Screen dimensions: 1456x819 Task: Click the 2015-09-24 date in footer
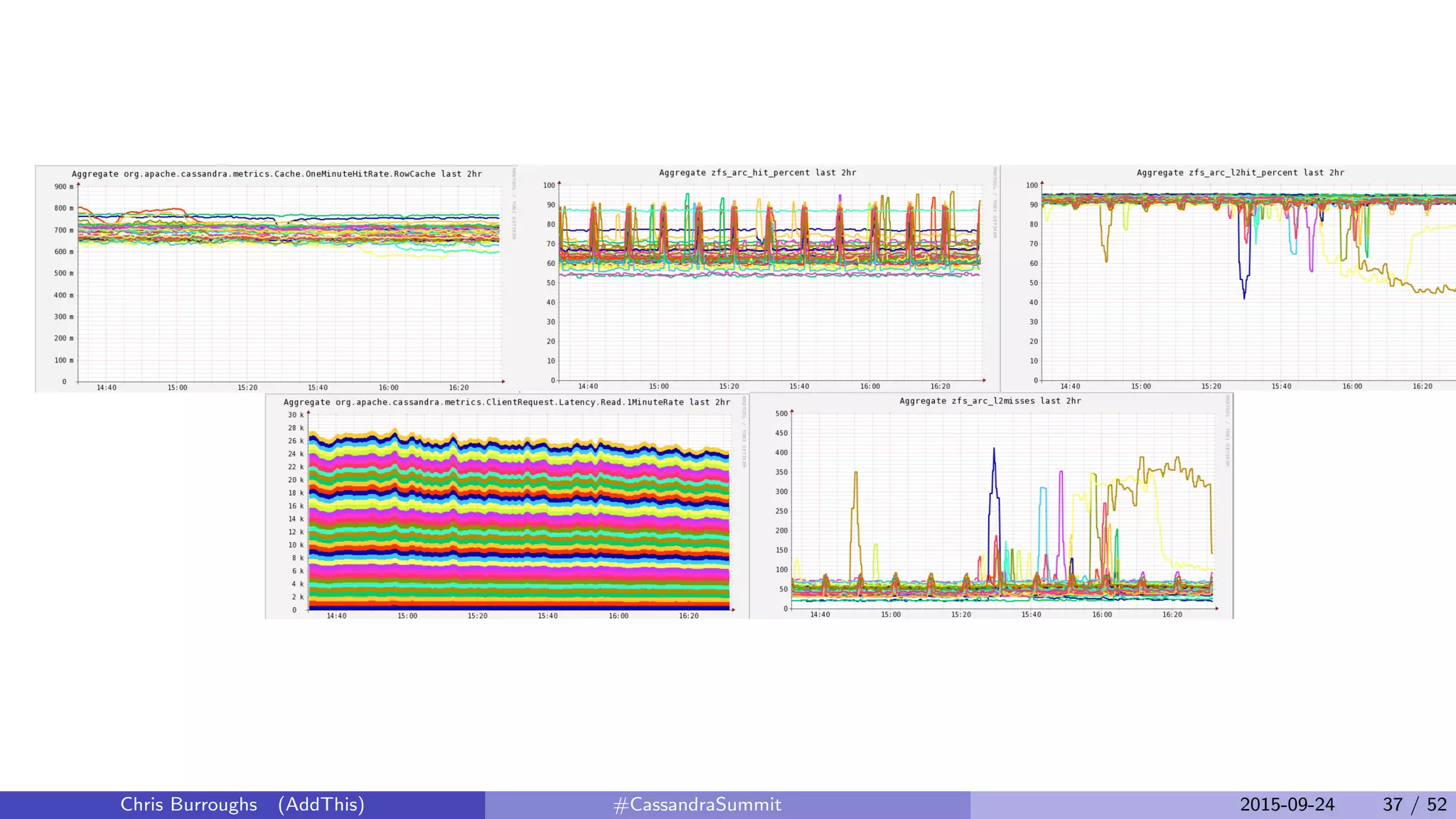point(1287,804)
